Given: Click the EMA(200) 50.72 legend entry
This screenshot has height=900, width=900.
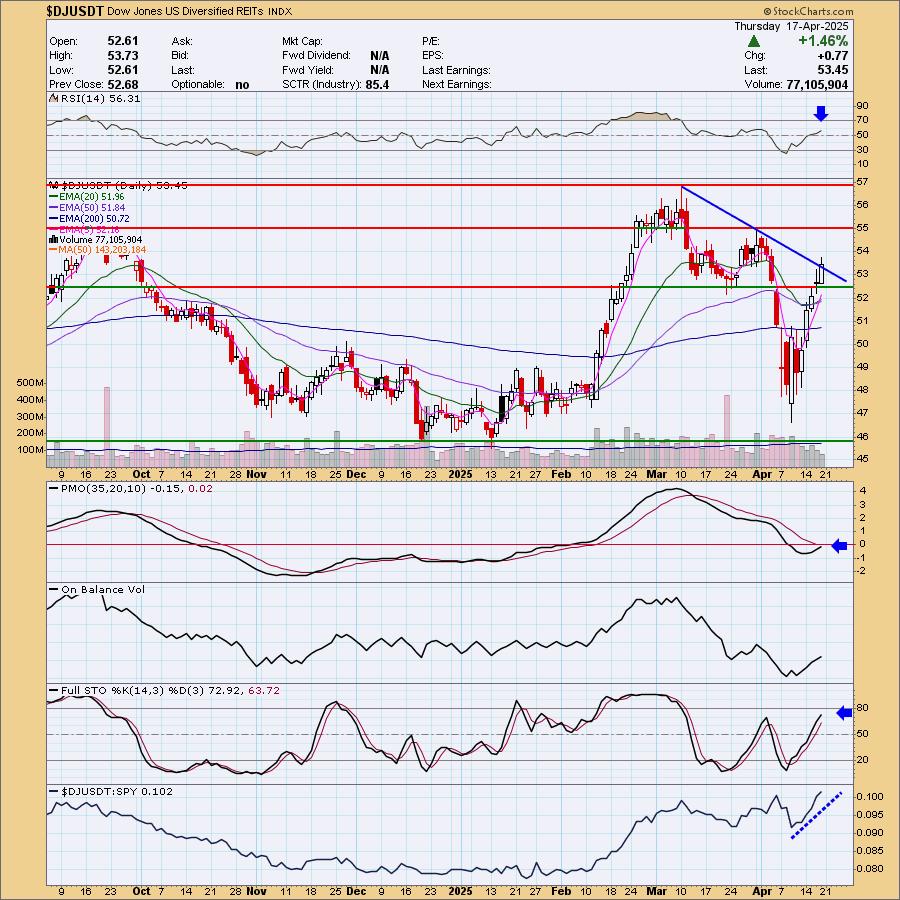Looking at the screenshot, I should 90,219.
